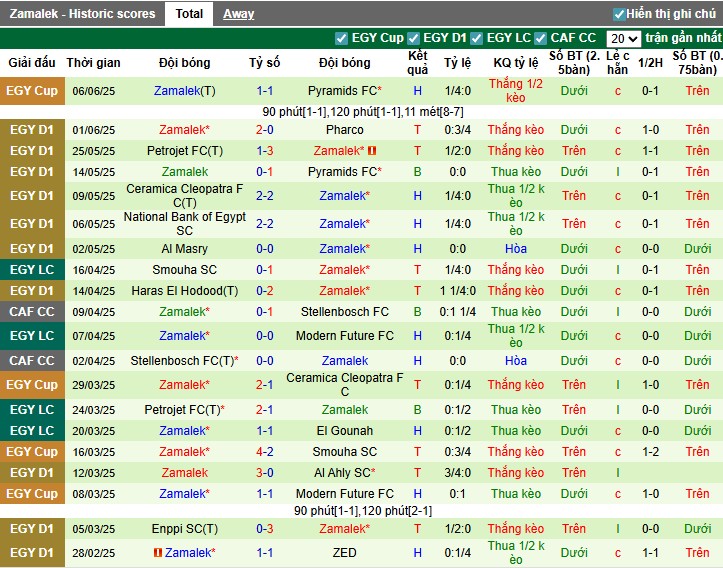The image size is (723, 568).
Task: Open Petrojet FC(T) on the 24/03/25 row
Action: (x=184, y=409)
